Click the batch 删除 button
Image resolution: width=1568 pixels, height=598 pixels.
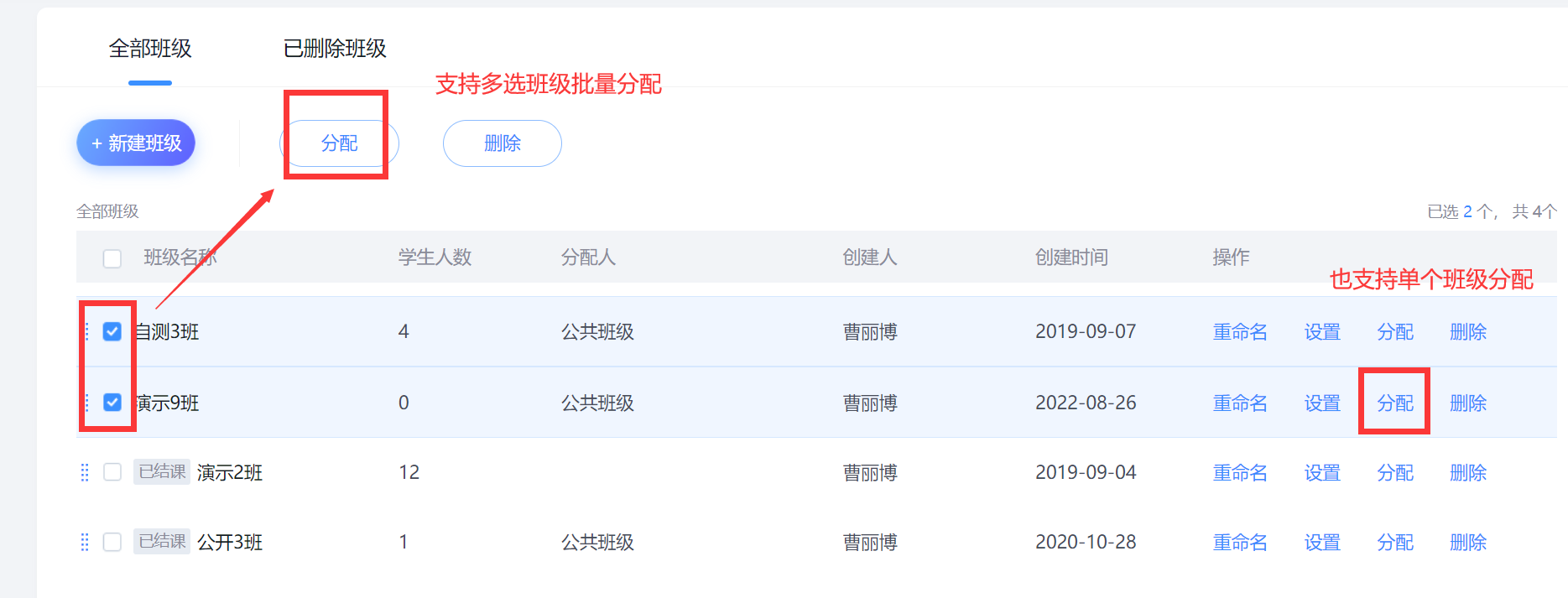tap(502, 143)
